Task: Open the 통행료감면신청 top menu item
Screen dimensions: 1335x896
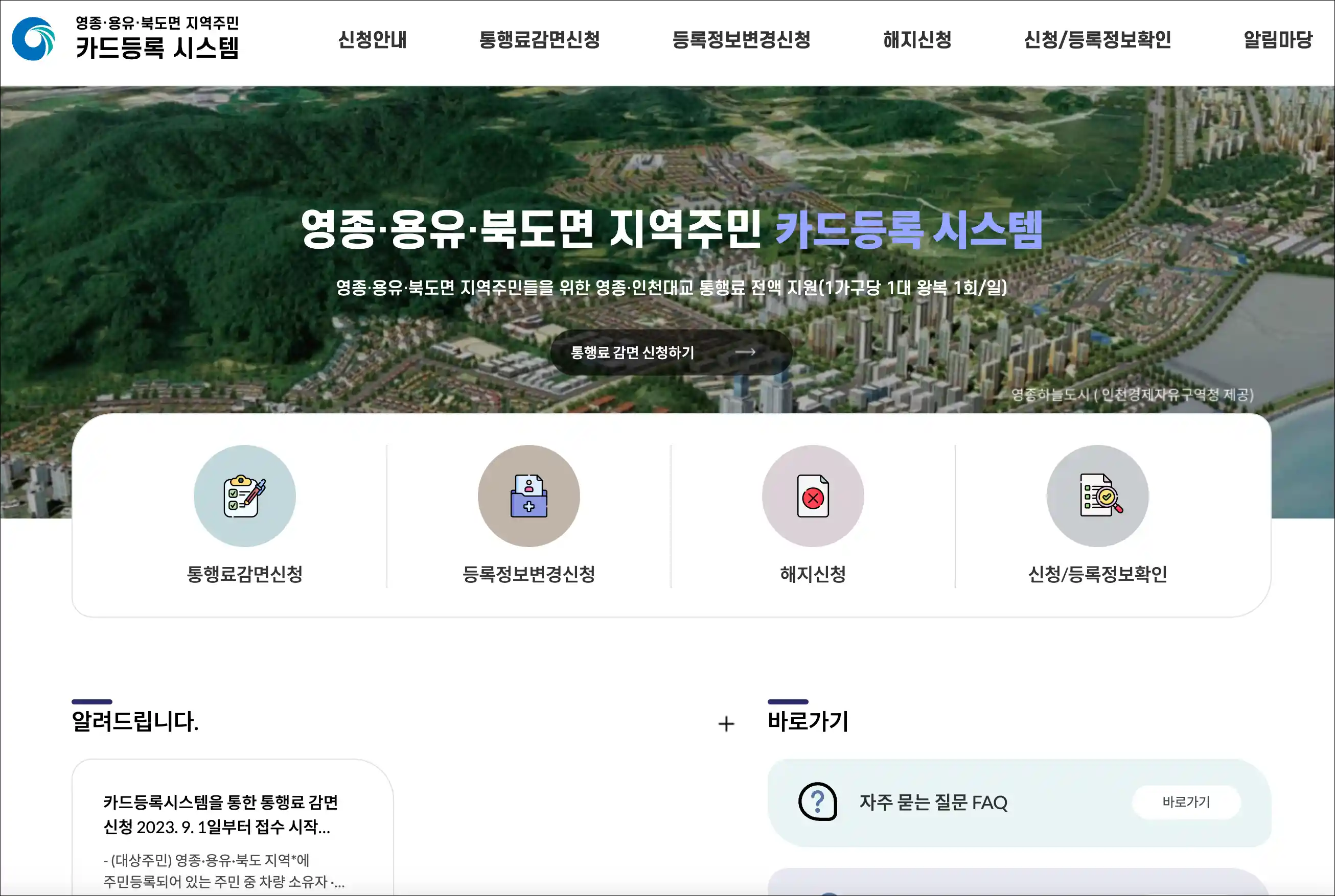Action: tap(539, 39)
